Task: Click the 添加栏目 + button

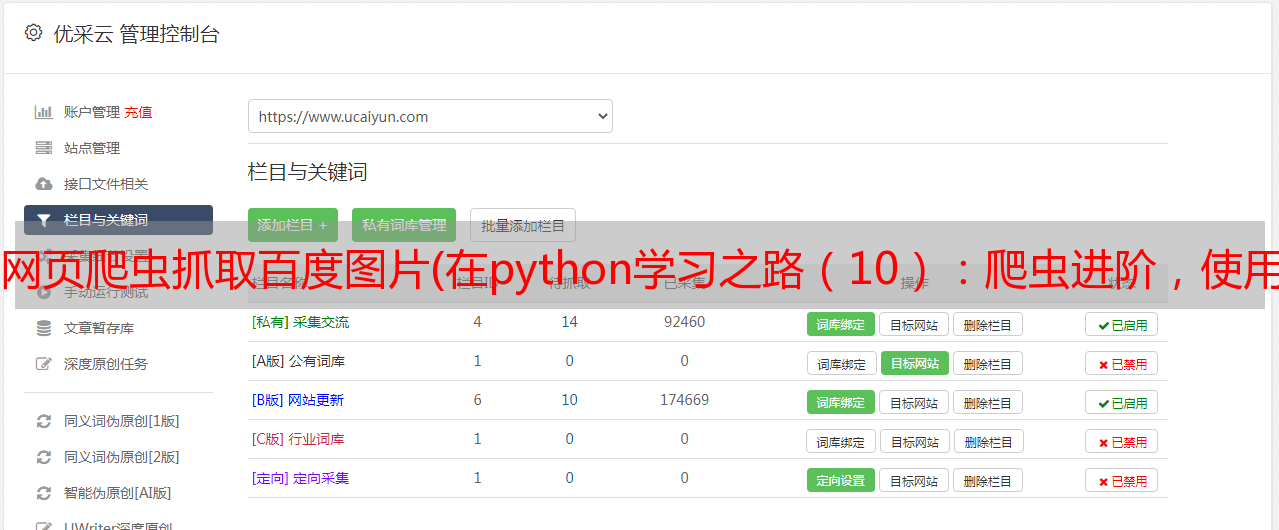Action: [x=292, y=225]
